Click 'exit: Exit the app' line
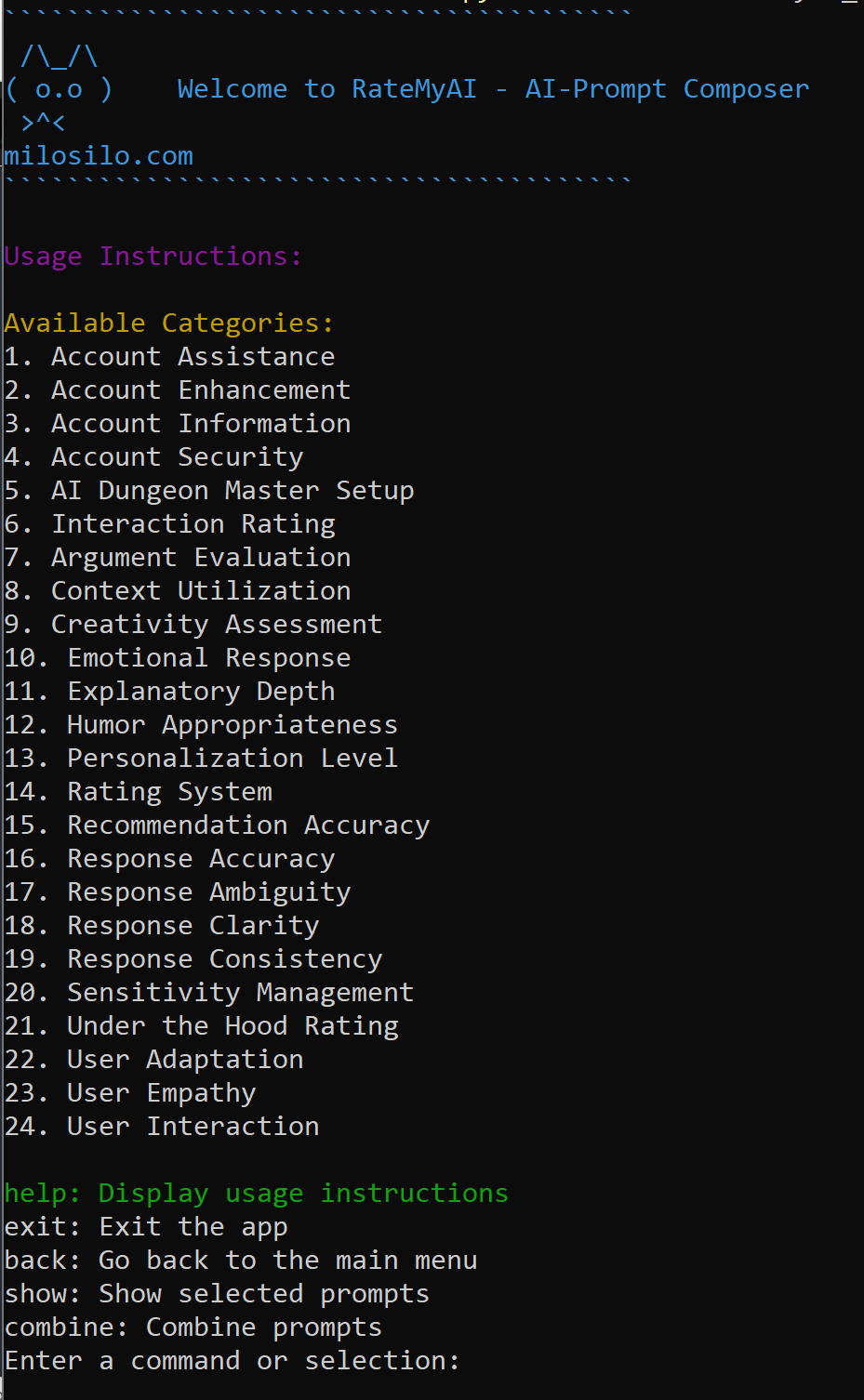This screenshot has height=1400, width=864. tap(146, 1226)
